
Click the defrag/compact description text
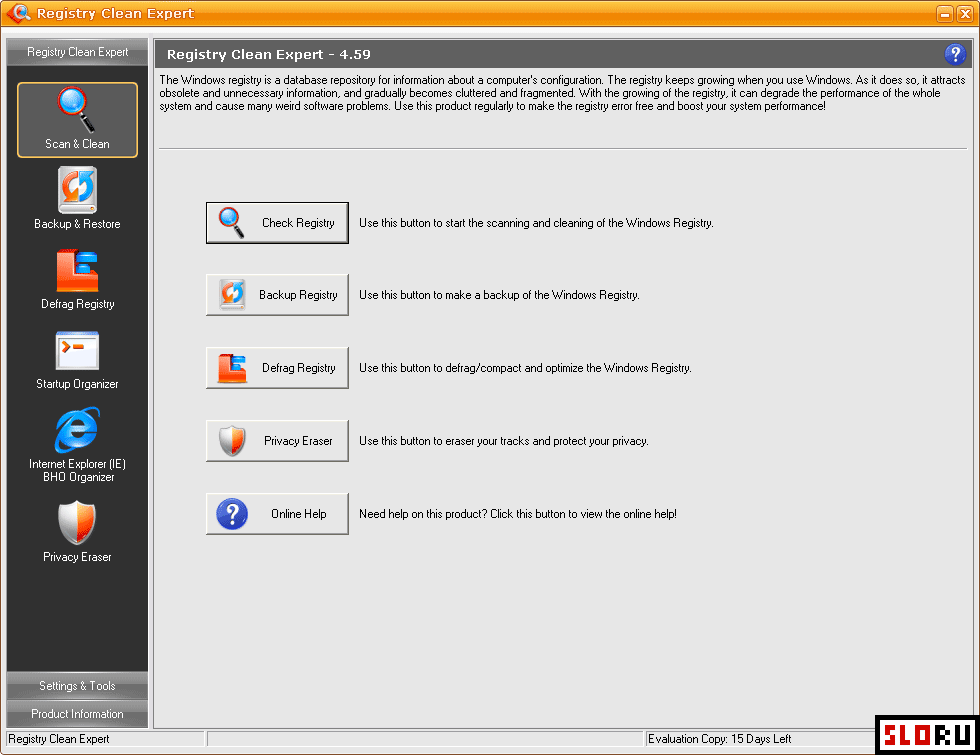click(x=525, y=368)
